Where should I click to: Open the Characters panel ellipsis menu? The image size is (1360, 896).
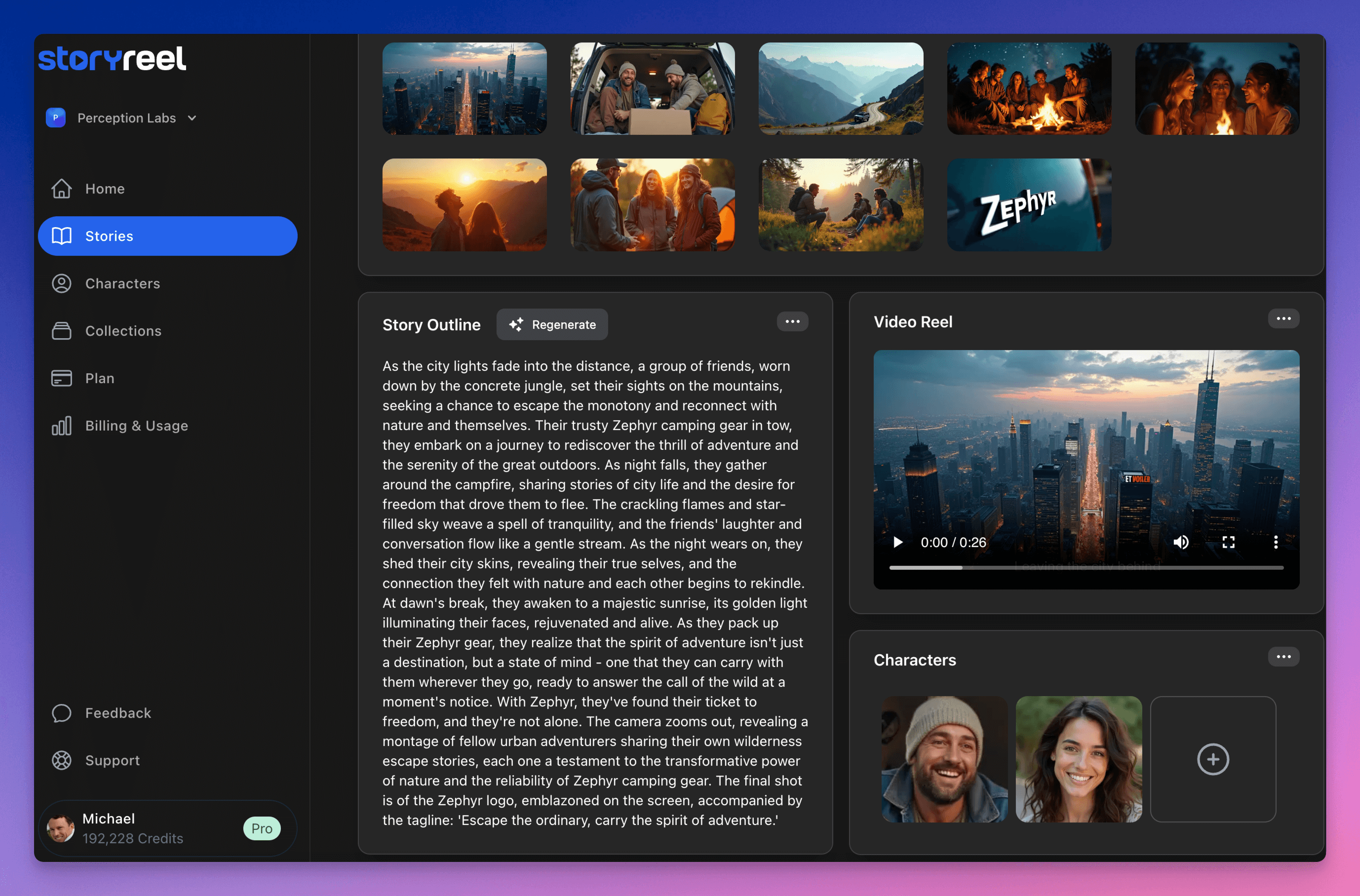[1284, 657]
